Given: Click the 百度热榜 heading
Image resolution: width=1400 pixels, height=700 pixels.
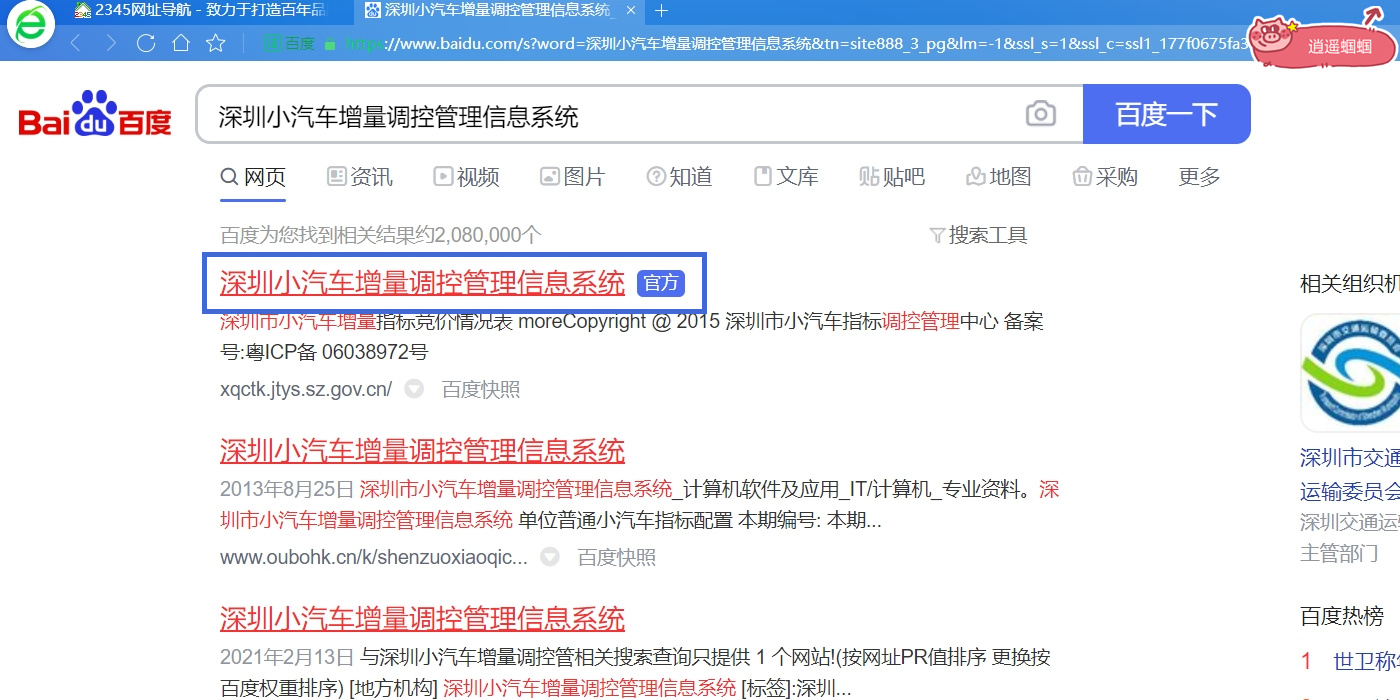Looking at the screenshot, I should pyautogui.click(x=1342, y=616).
